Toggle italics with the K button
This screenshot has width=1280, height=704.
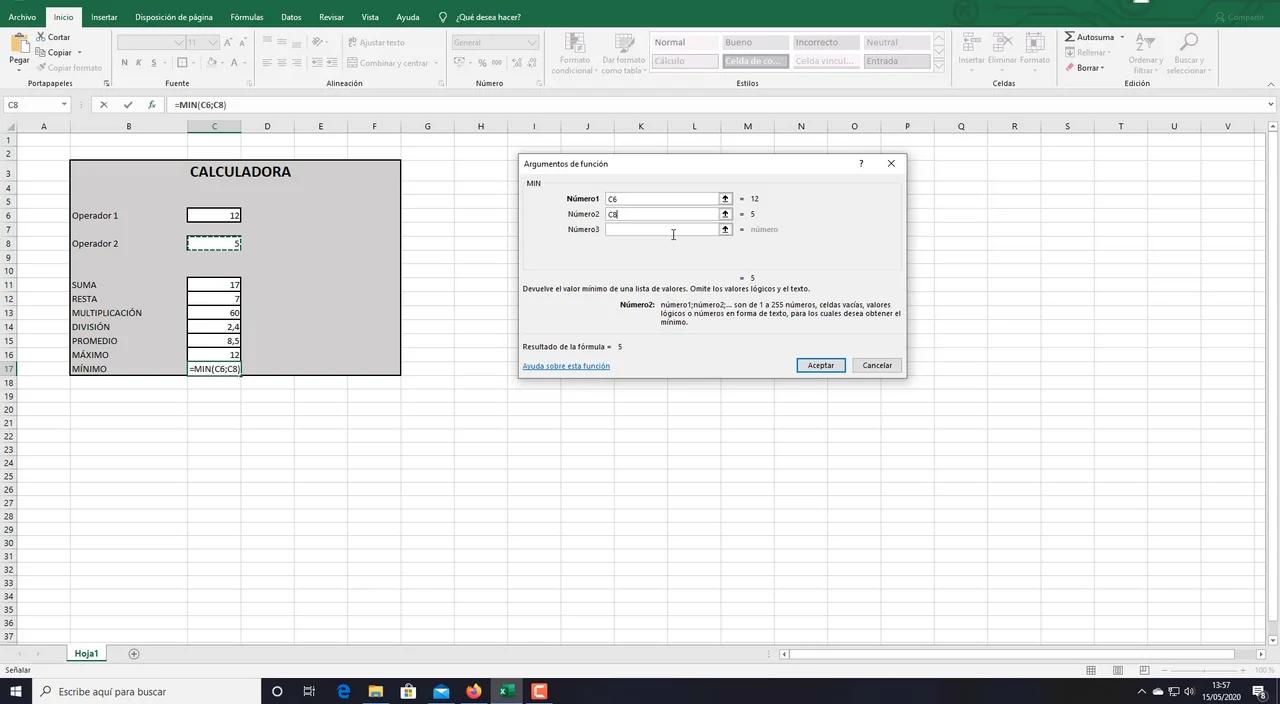pos(138,62)
